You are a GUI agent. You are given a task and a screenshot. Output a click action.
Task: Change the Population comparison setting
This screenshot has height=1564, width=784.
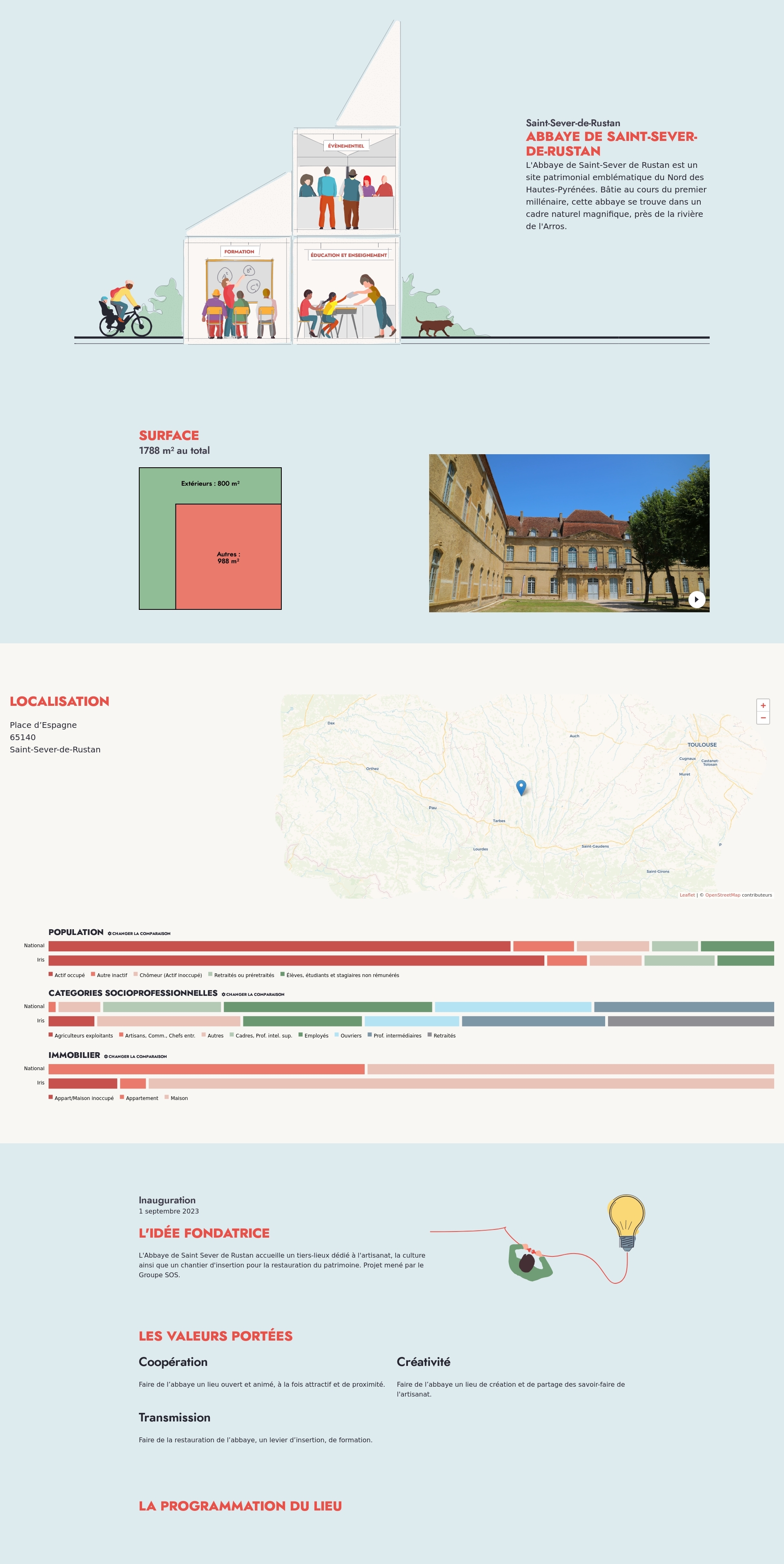click(139, 933)
